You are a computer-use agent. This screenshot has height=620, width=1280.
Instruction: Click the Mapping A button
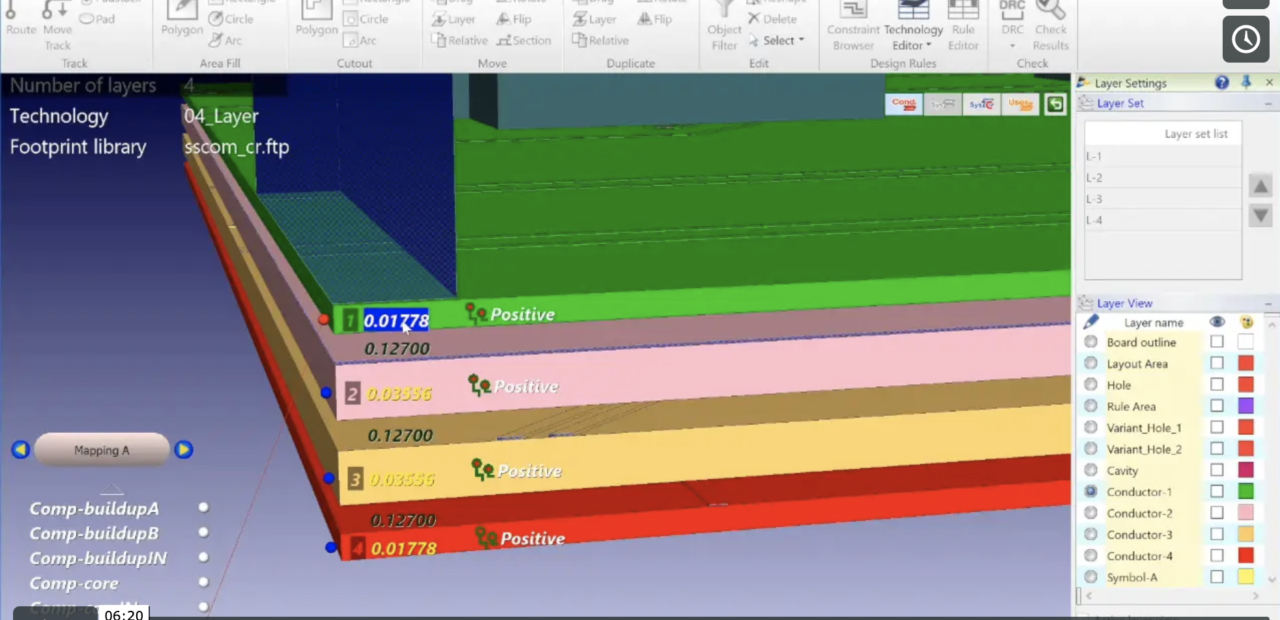pyautogui.click(x=101, y=450)
